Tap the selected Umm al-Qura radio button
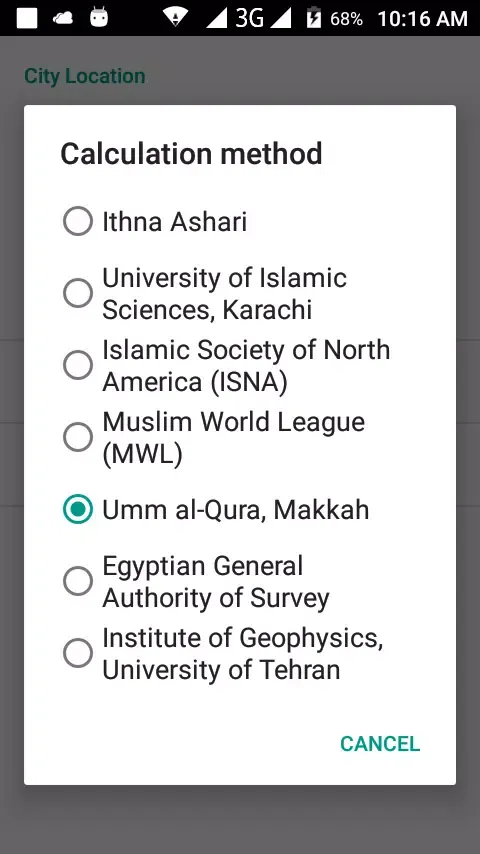 pos(78,509)
